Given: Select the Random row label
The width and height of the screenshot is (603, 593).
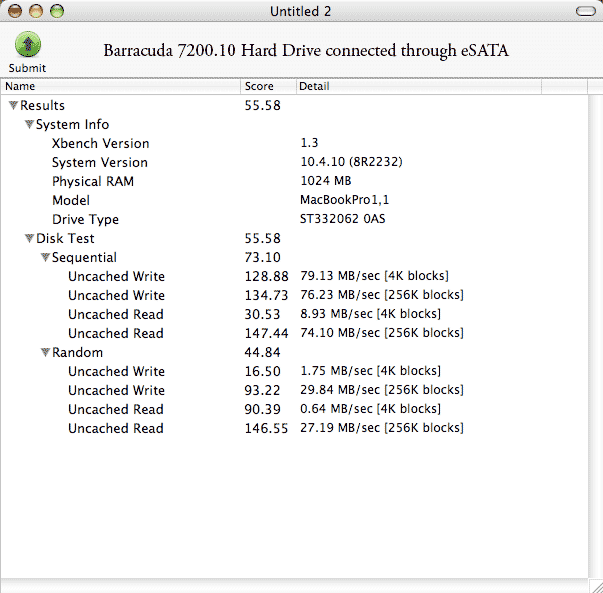Looking at the screenshot, I should pos(77,352).
